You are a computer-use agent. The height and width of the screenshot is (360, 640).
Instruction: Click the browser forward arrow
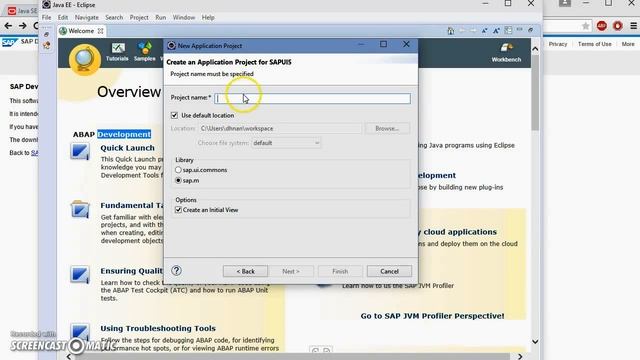tap(22, 26)
